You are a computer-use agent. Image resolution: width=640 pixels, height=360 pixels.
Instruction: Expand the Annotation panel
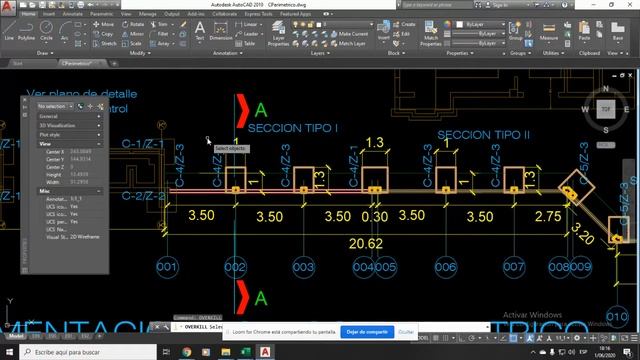tap(228, 53)
